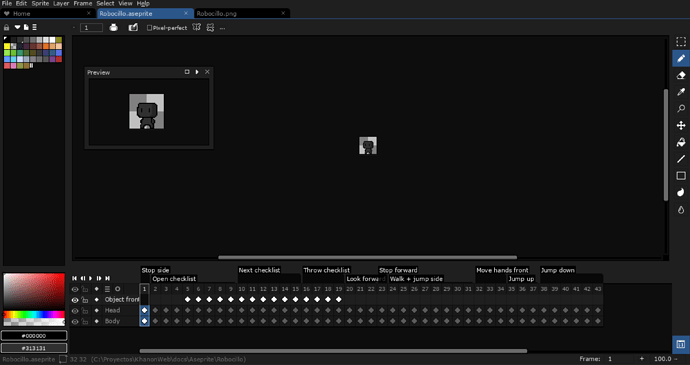Click the Stop side tag label
Viewport: 690px width, 365px height.
coord(155,270)
